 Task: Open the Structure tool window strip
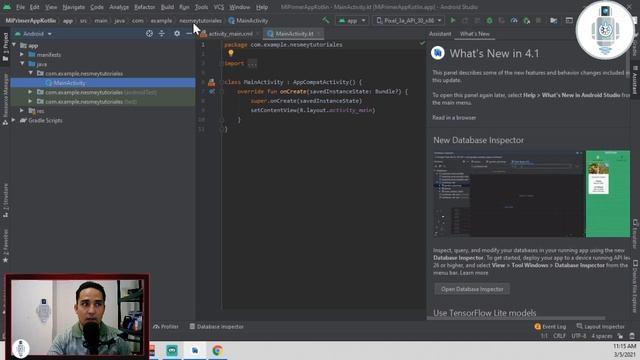[5, 200]
